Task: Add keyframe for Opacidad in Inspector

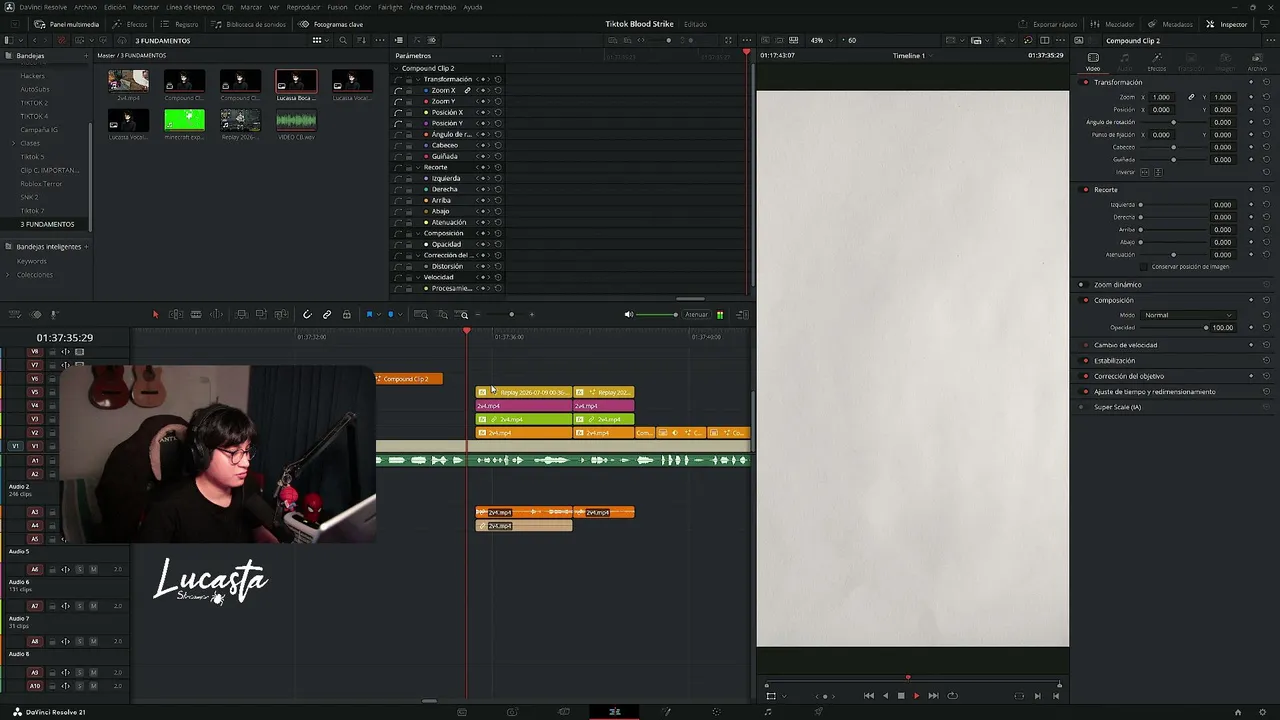Action: point(1251,328)
